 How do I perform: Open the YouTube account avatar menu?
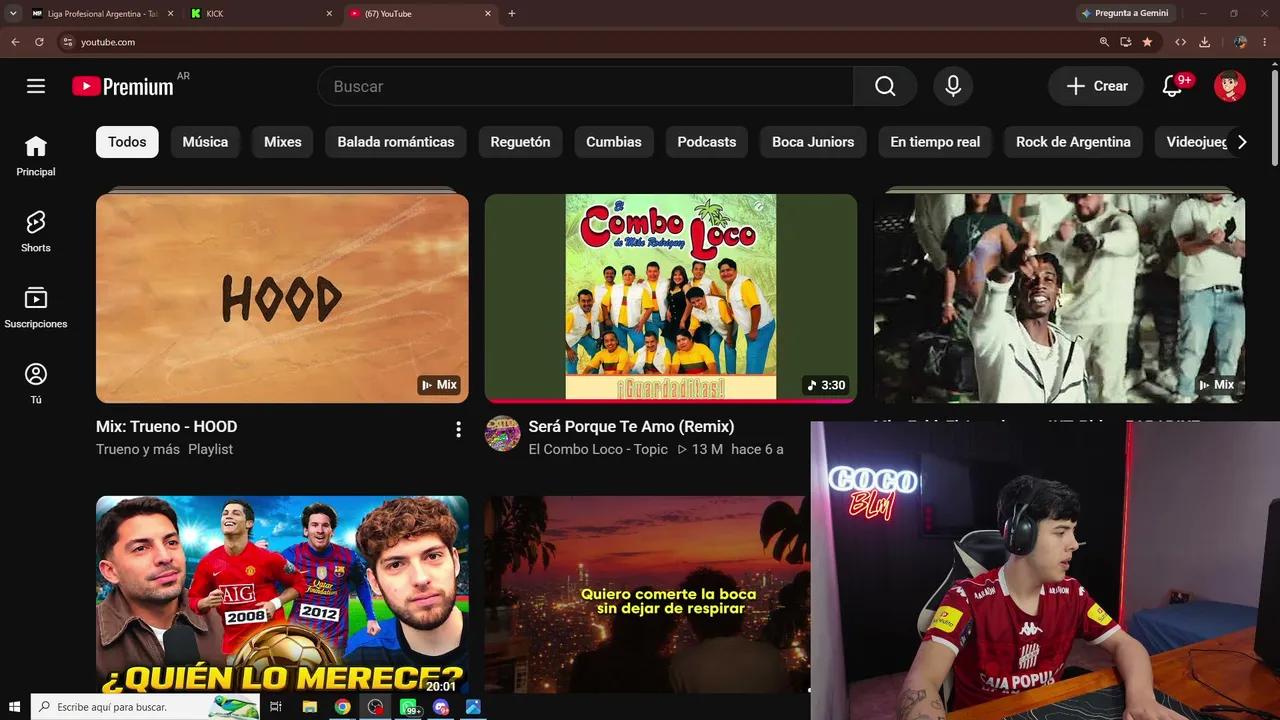click(1230, 86)
